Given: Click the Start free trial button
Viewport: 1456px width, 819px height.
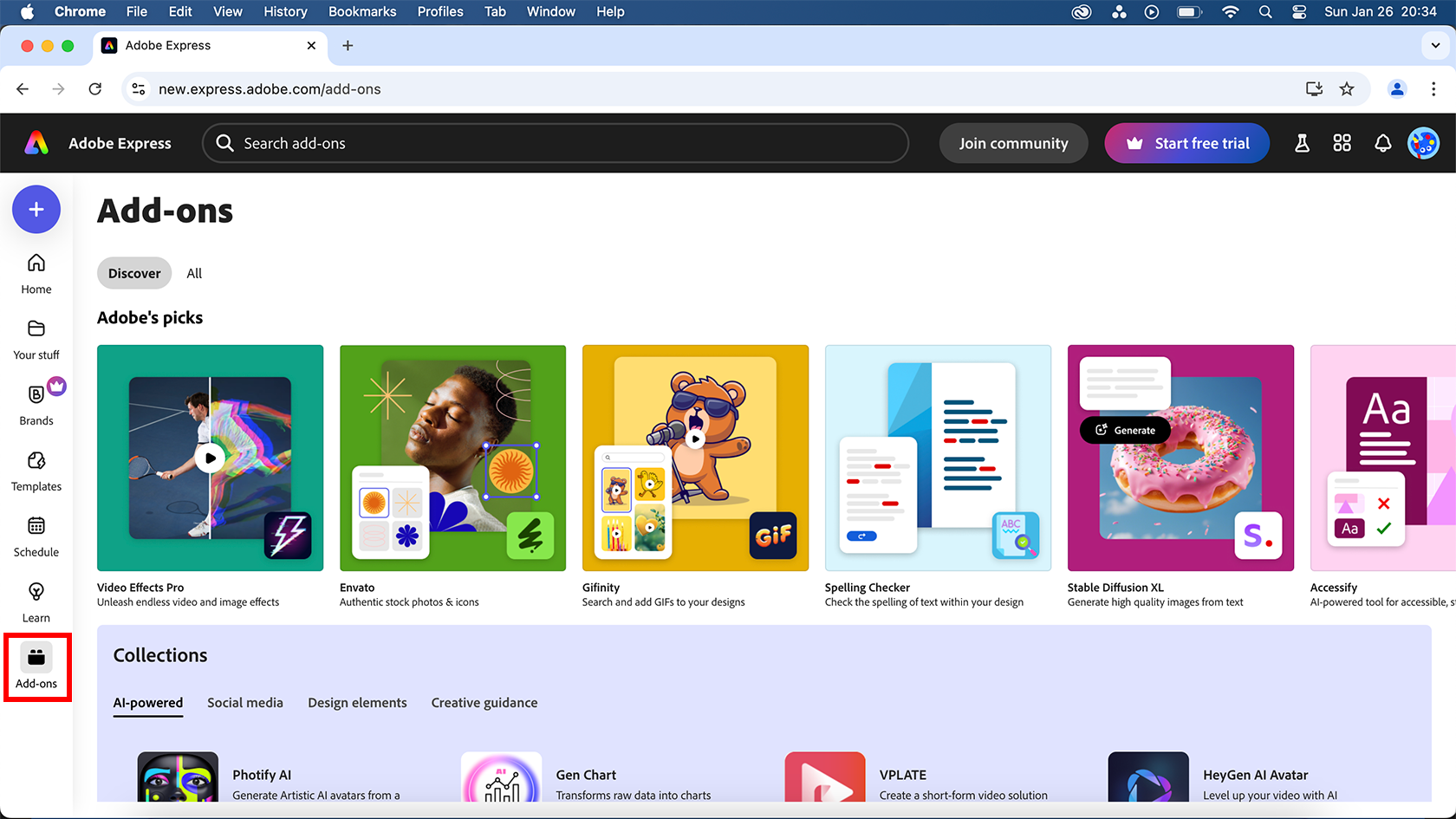Looking at the screenshot, I should pos(1186,143).
